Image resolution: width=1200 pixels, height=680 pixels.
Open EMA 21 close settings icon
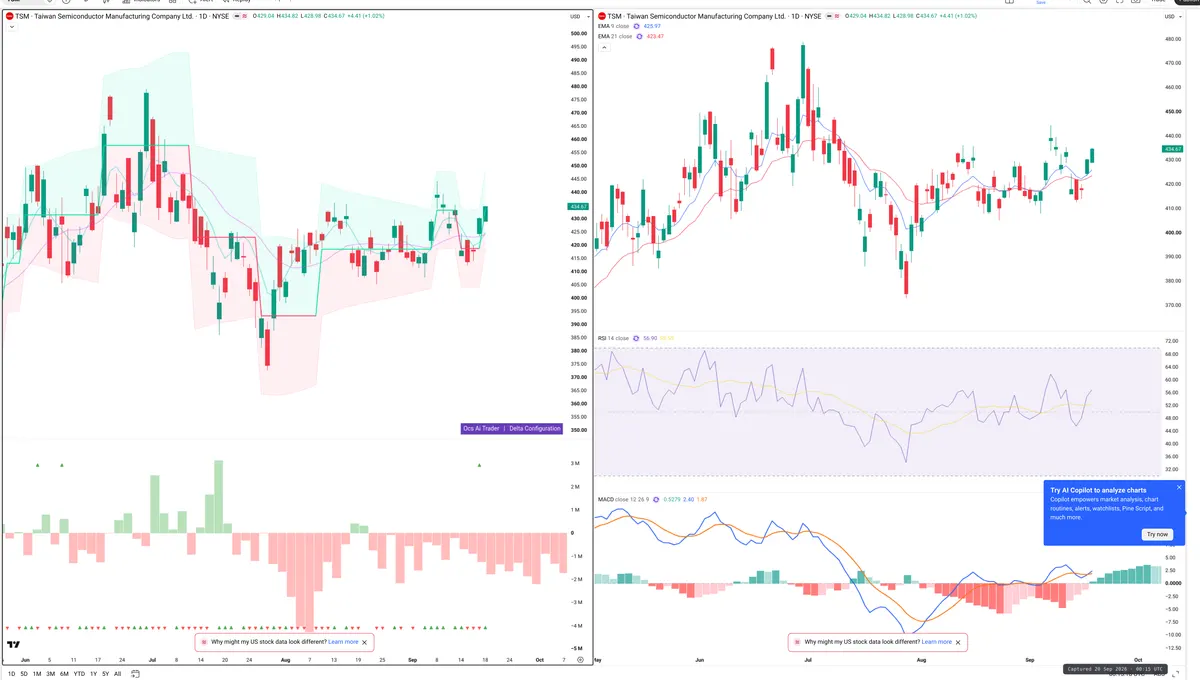point(641,36)
